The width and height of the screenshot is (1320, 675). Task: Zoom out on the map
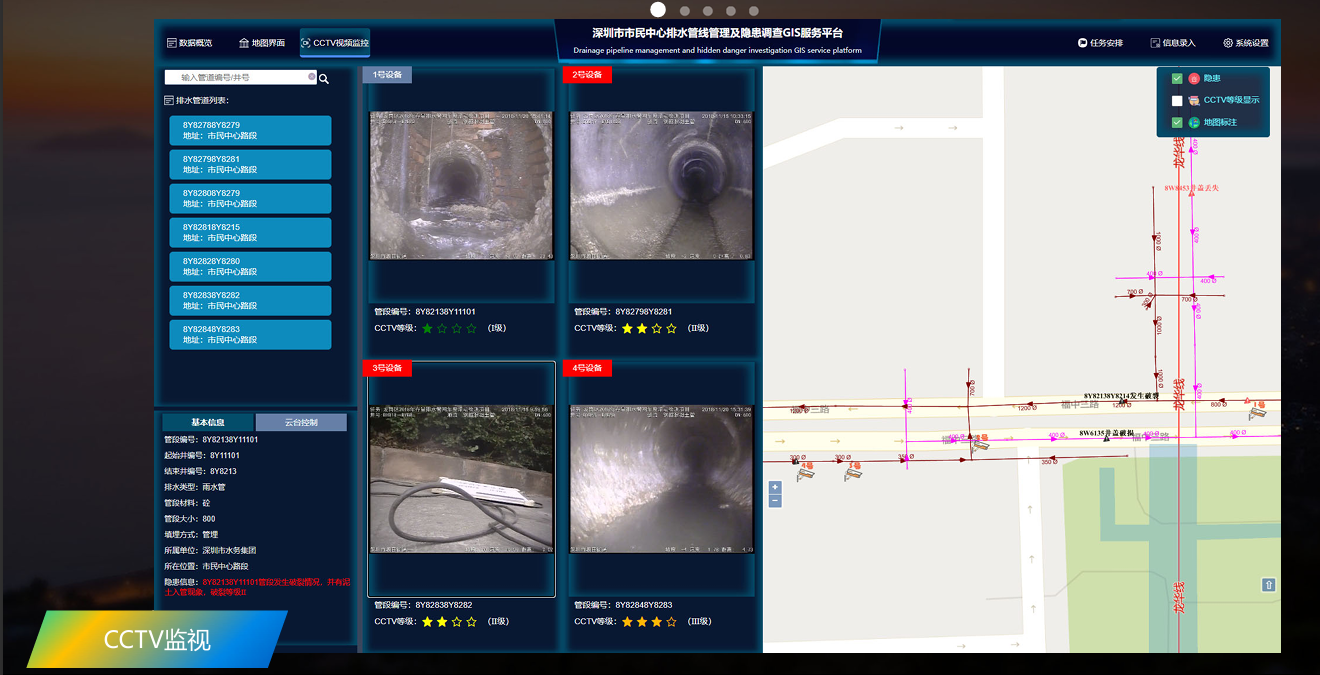774,501
